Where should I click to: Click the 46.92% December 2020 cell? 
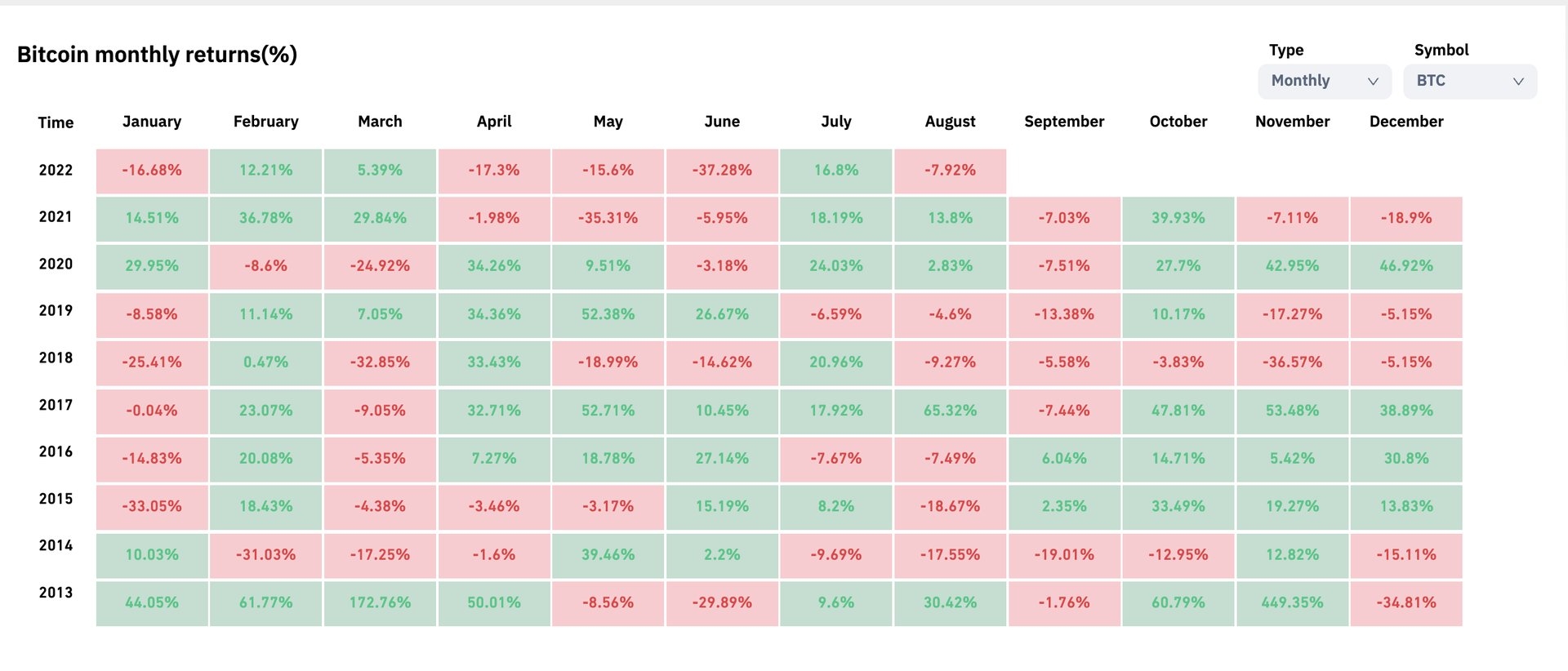(1406, 266)
